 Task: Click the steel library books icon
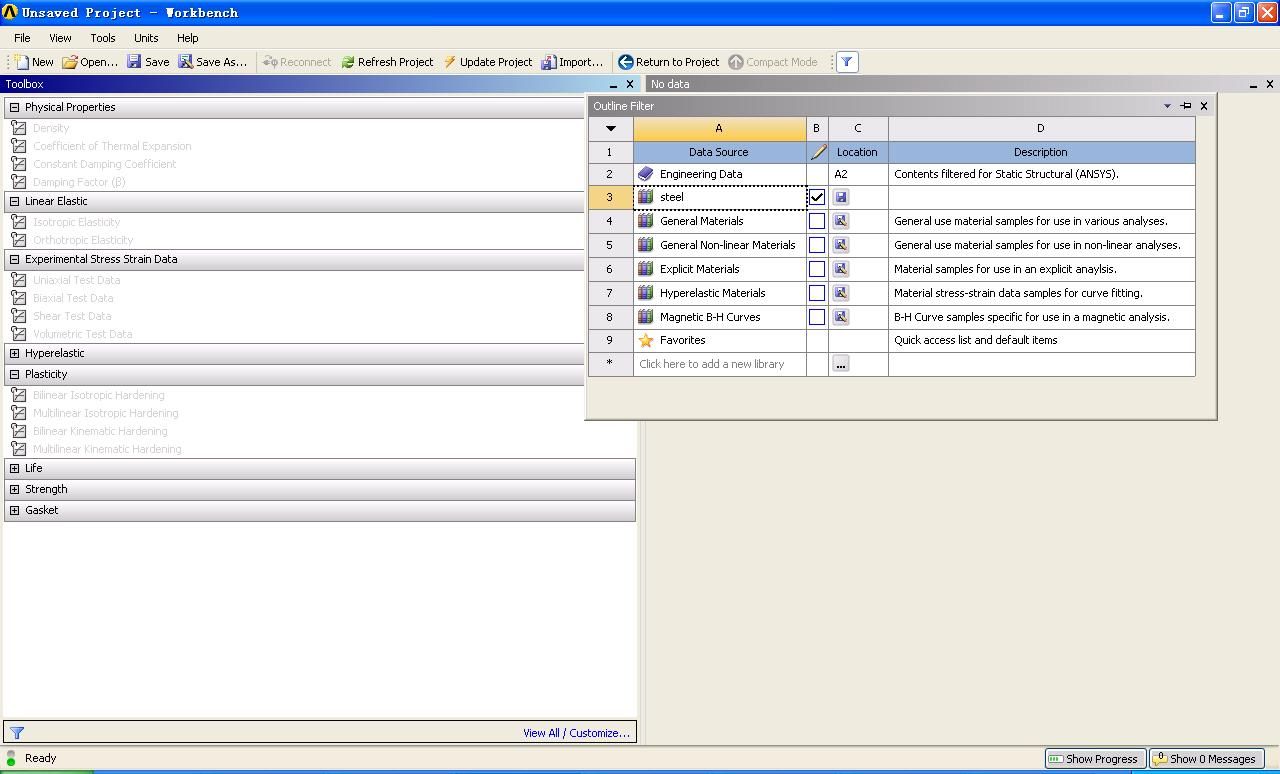(x=646, y=197)
